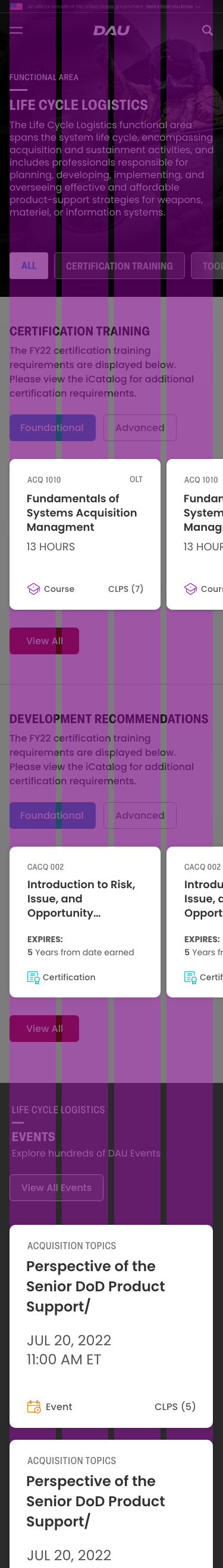Click the Course graduation cap icon
The height and width of the screenshot is (1568, 223).
click(x=33, y=588)
